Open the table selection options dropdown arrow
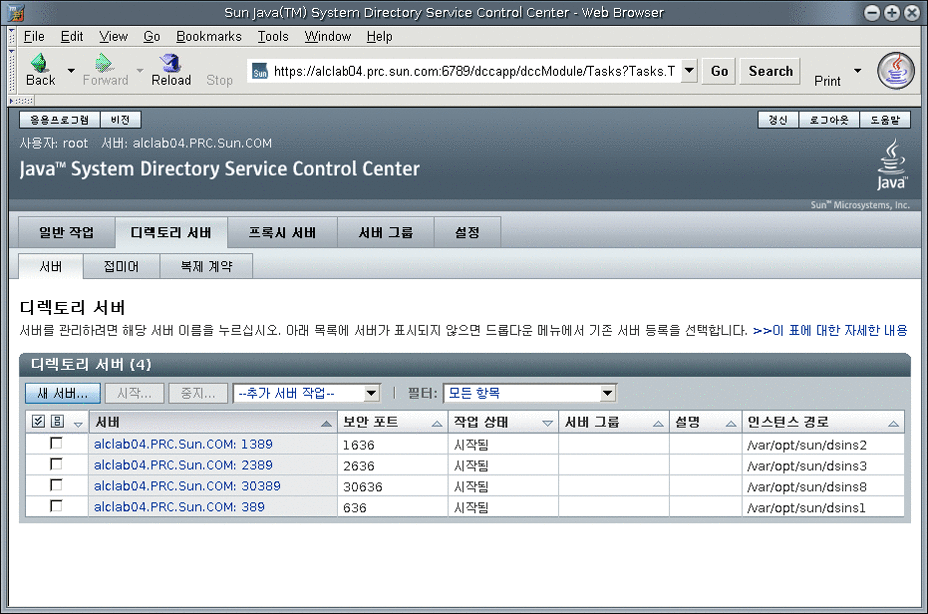Image resolution: width=928 pixels, height=614 pixels. 78,424
